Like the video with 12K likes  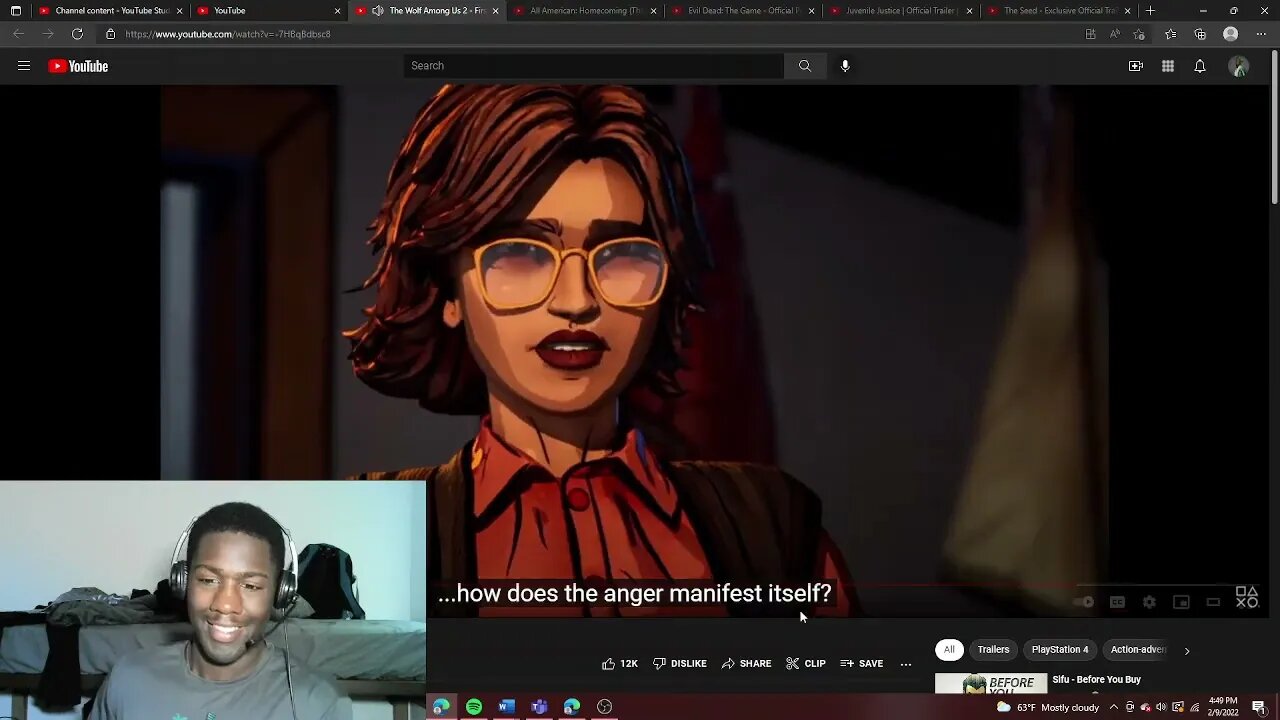619,664
